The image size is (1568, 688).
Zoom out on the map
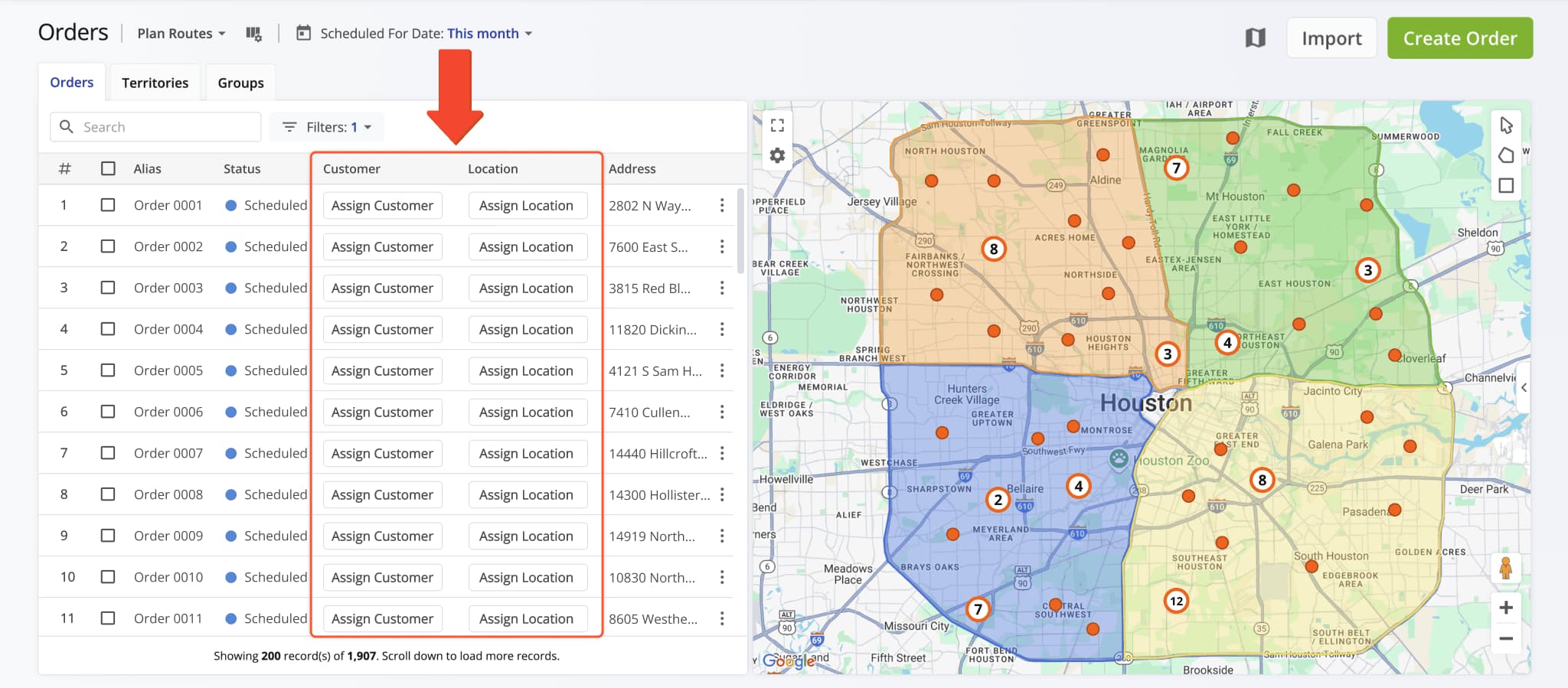(x=1506, y=638)
